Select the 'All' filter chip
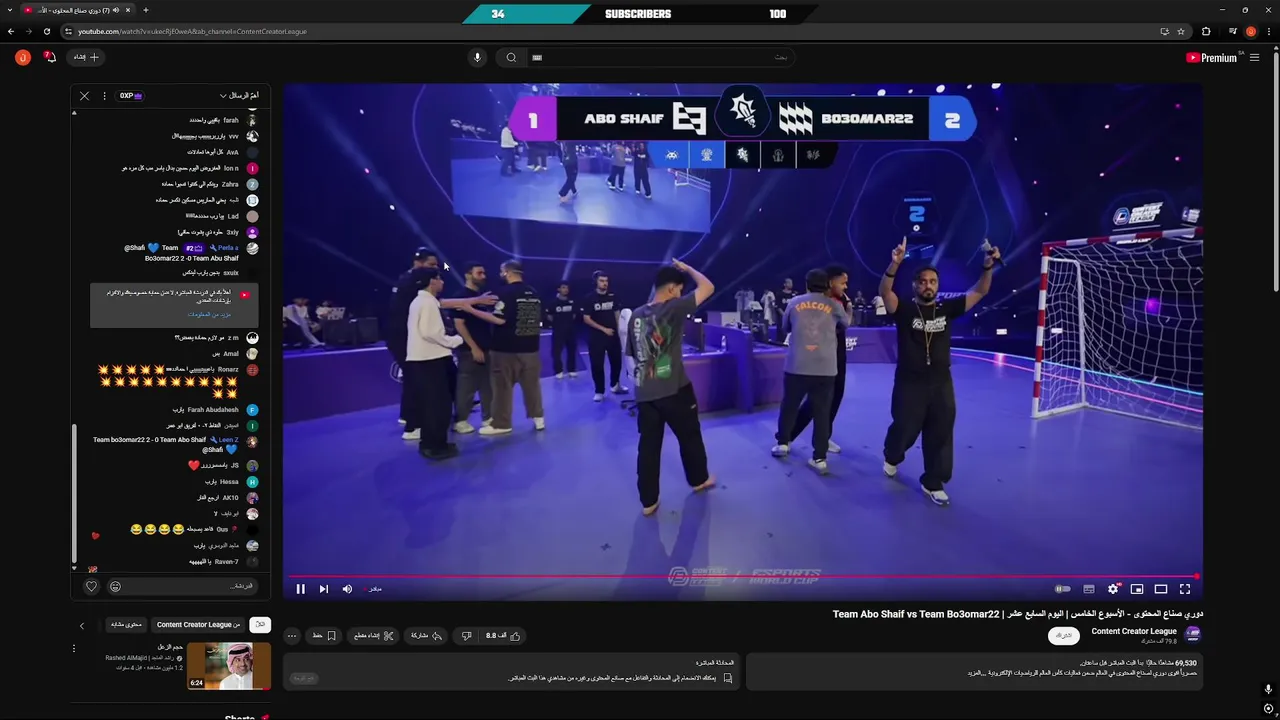 click(260, 625)
